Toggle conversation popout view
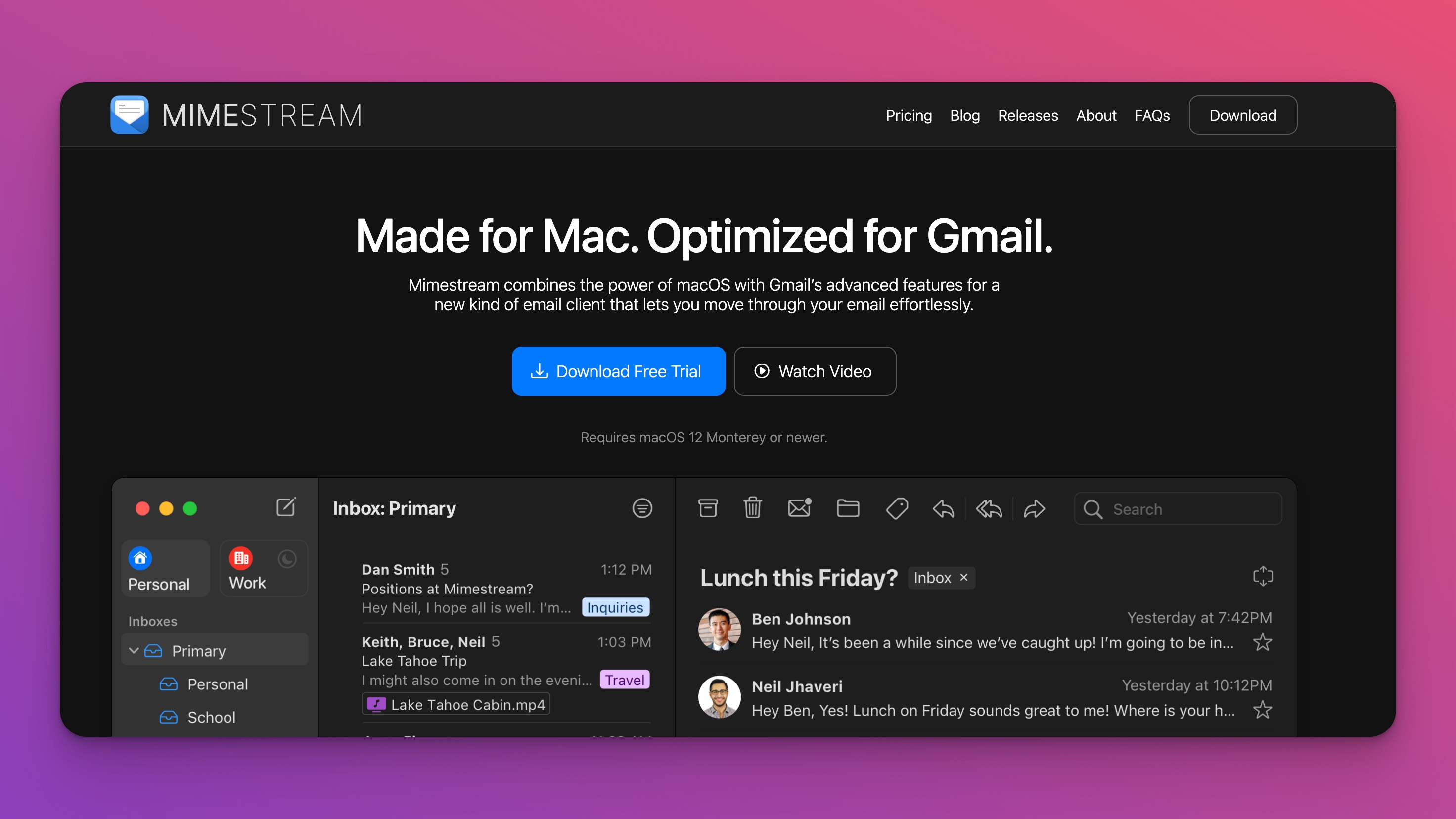Screen dimensions: 1456x819 click(x=1263, y=576)
